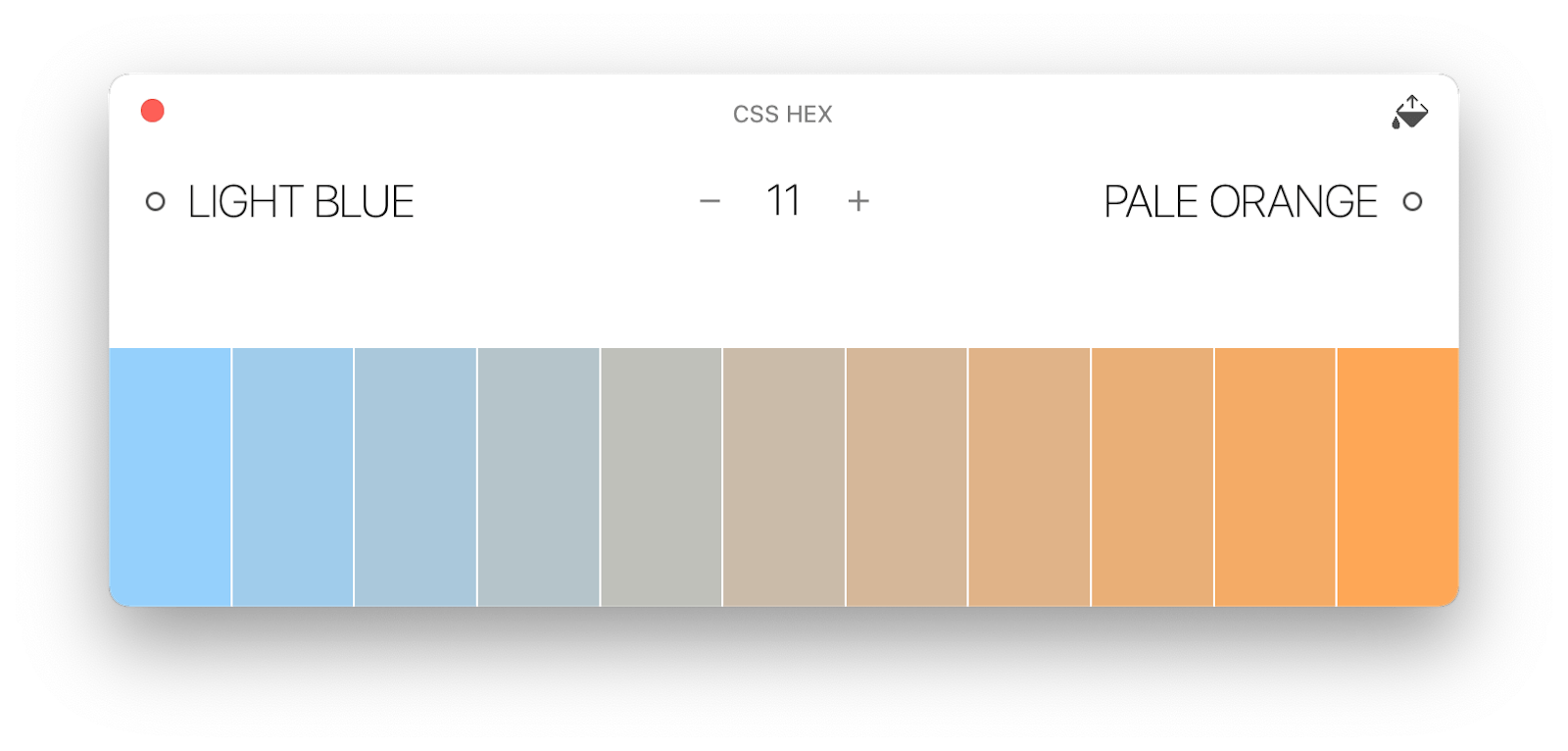
Task: Click the step count number 11
Action: coord(784,201)
